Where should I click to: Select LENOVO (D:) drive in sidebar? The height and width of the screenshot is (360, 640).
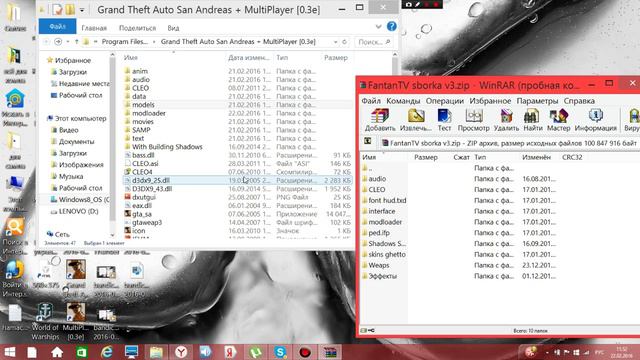(x=73, y=211)
